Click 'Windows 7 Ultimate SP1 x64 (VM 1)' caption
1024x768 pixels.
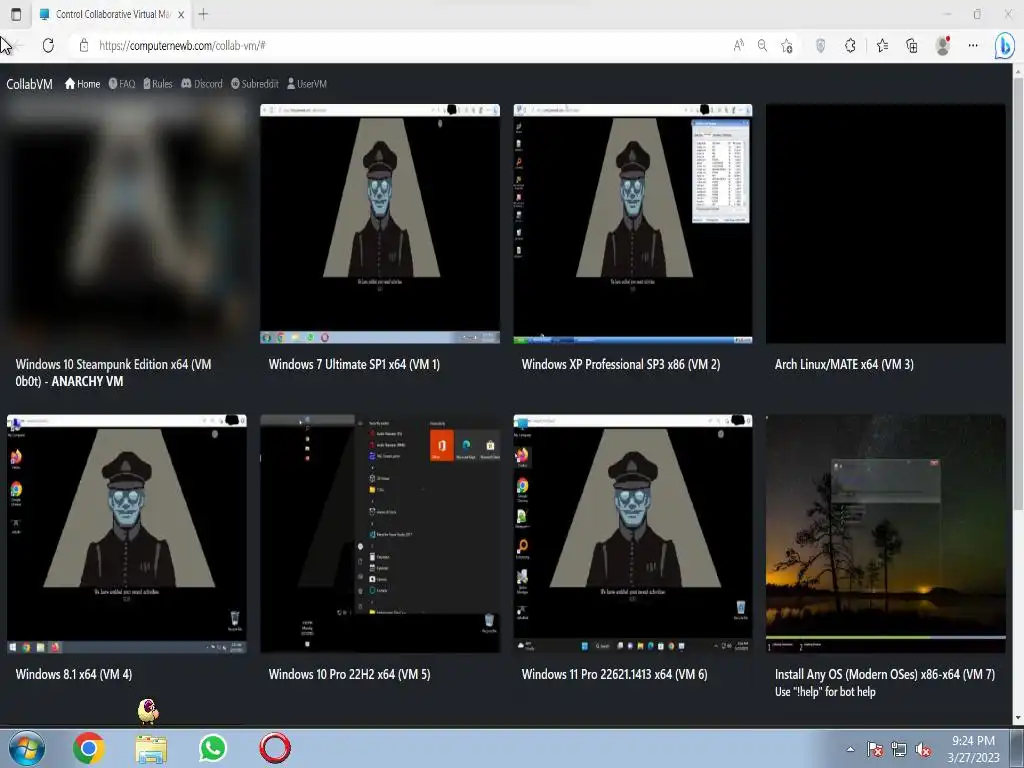click(x=355, y=364)
